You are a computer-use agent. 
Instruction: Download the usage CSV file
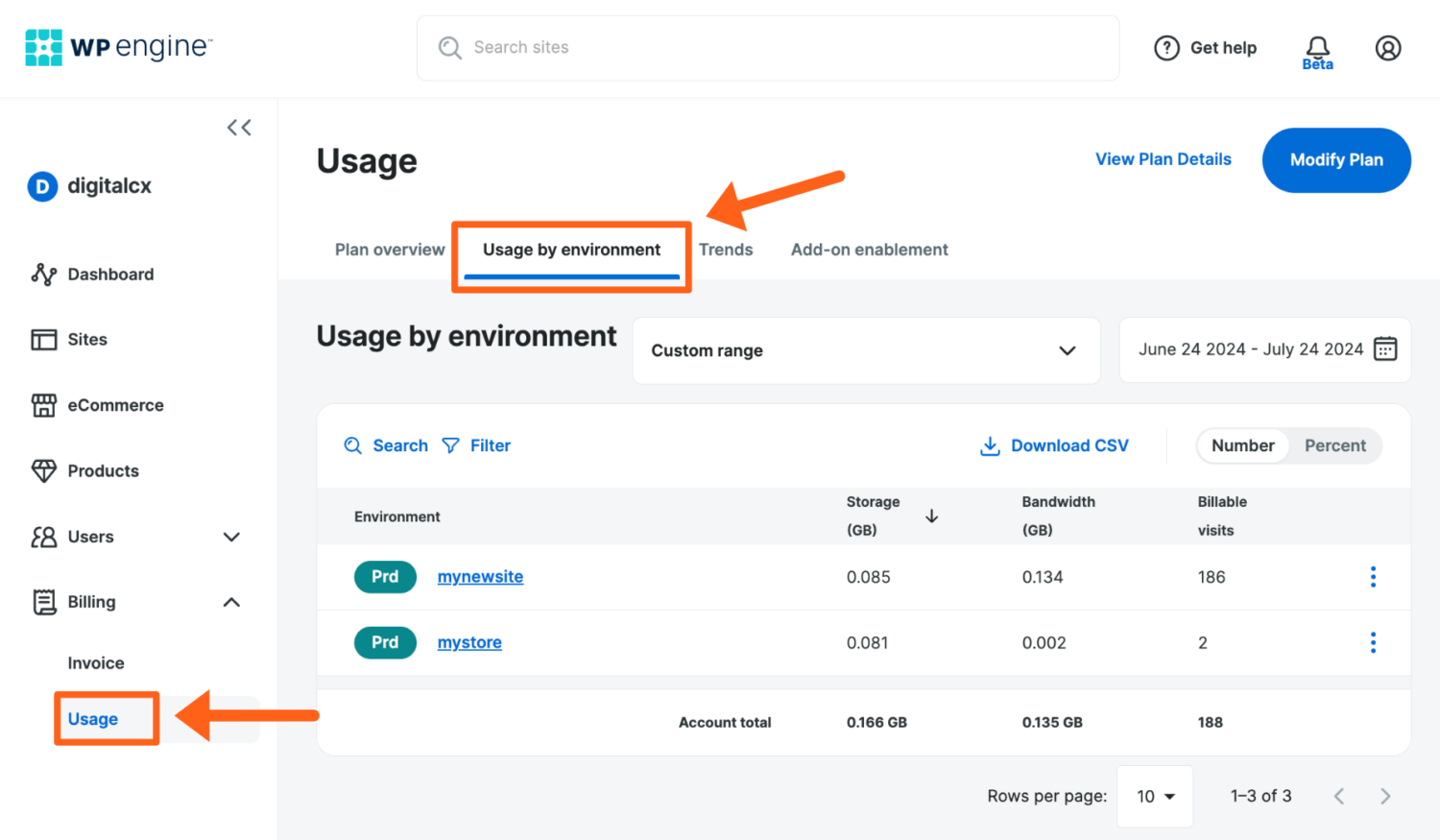coord(1054,445)
